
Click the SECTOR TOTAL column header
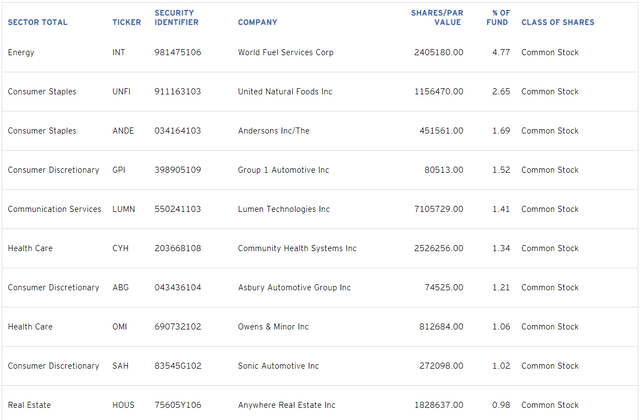[x=38, y=22]
